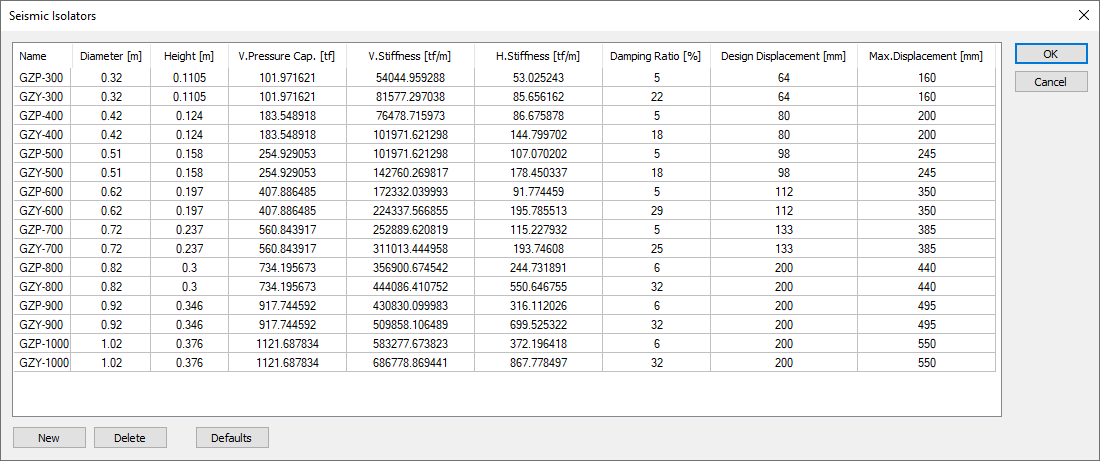This screenshot has width=1100, height=461.
Task: Restore values with the Defaults button
Action: pyautogui.click(x=232, y=438)
